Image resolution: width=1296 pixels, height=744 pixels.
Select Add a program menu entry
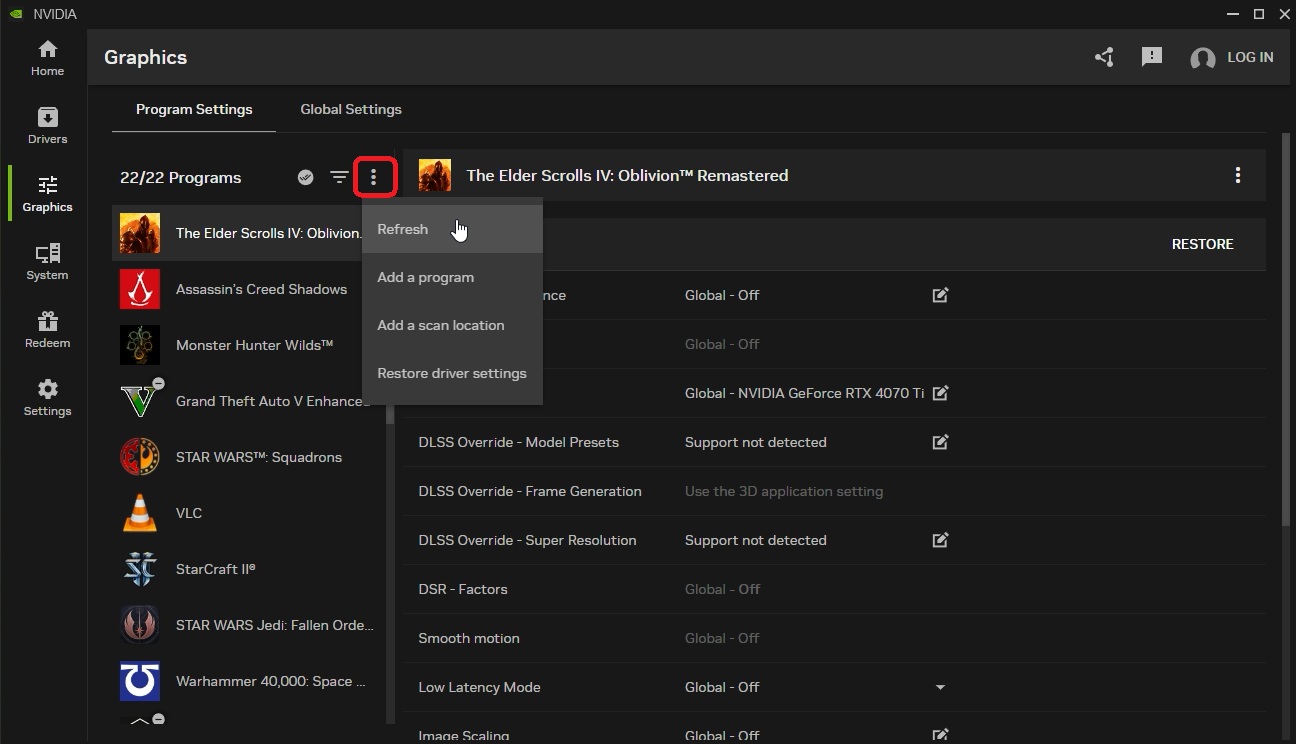[x=452, y=277]
